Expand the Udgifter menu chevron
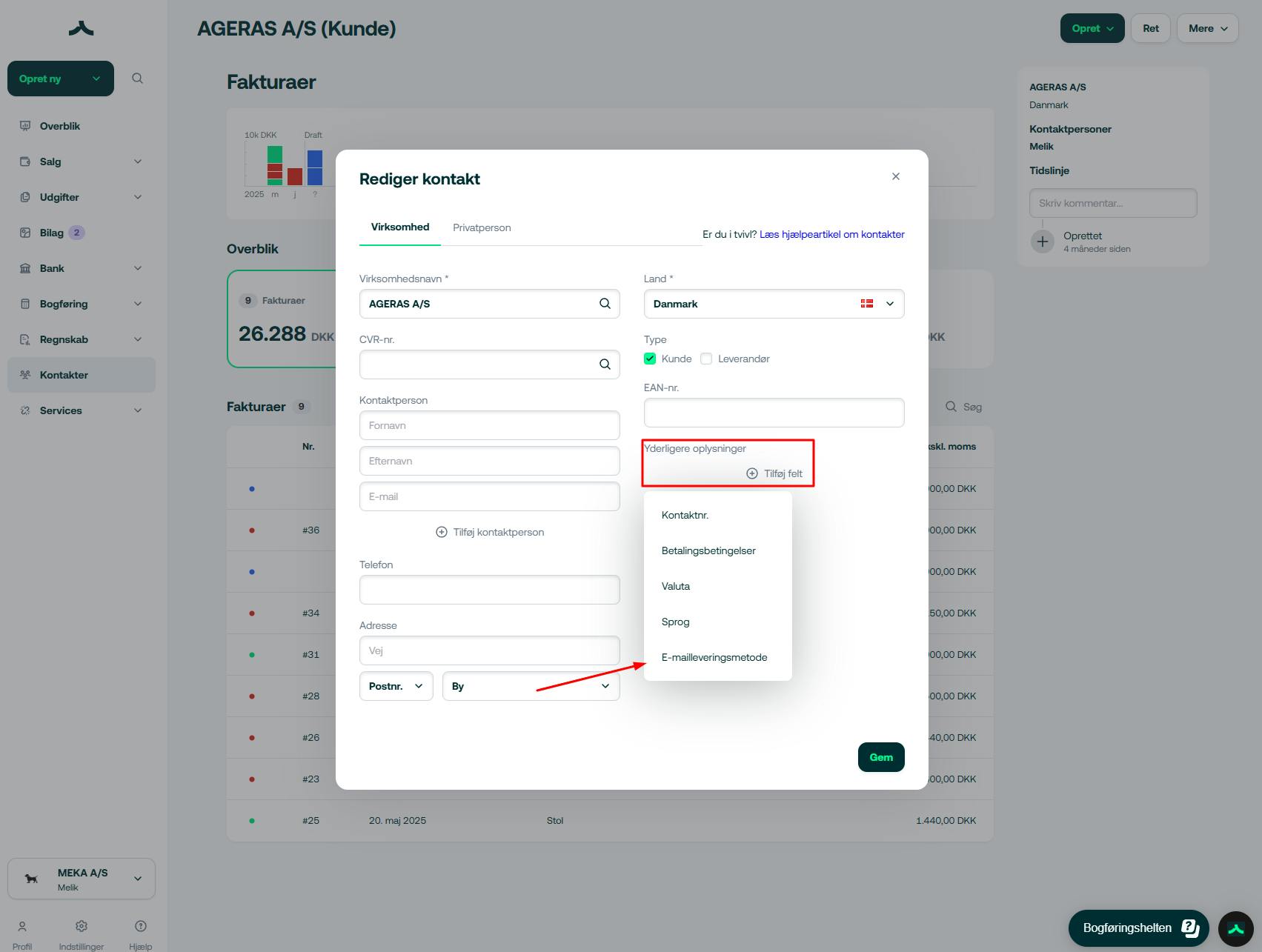1262x952 pixels. 138,197
